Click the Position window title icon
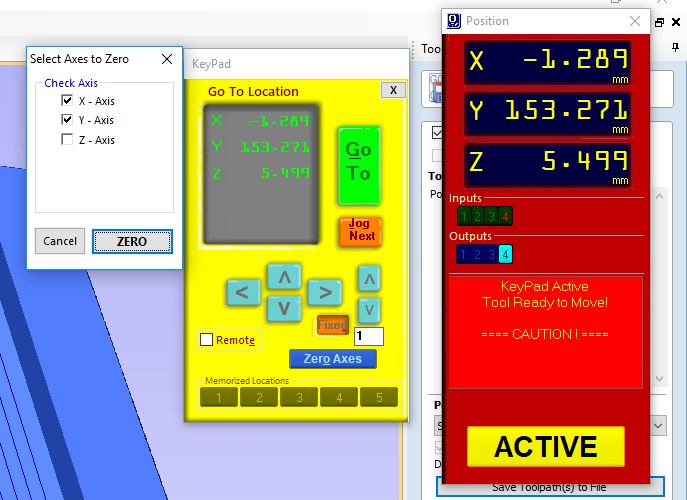 [x=454, y=21]
